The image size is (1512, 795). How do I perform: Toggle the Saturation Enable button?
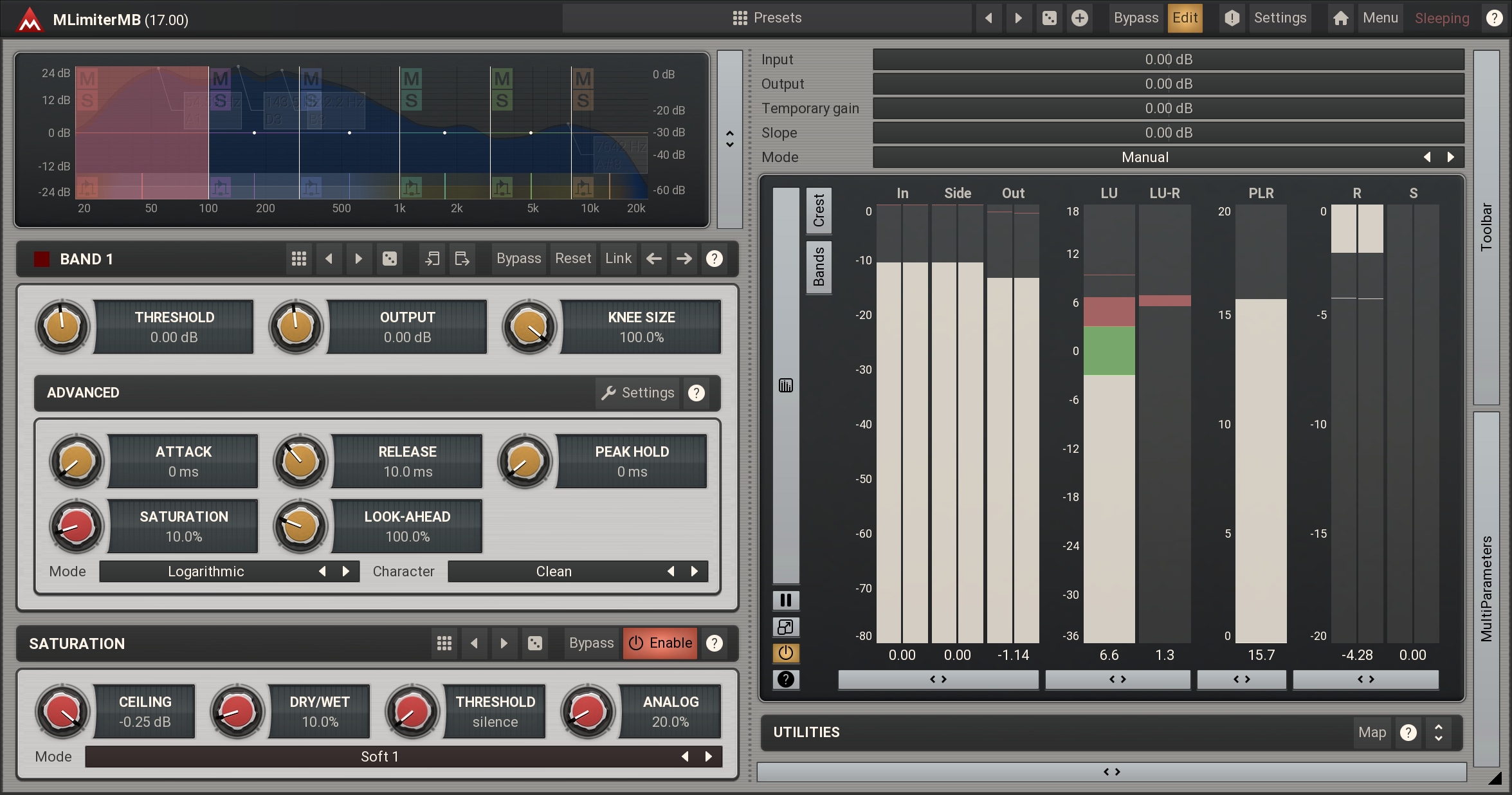[660, 643]
